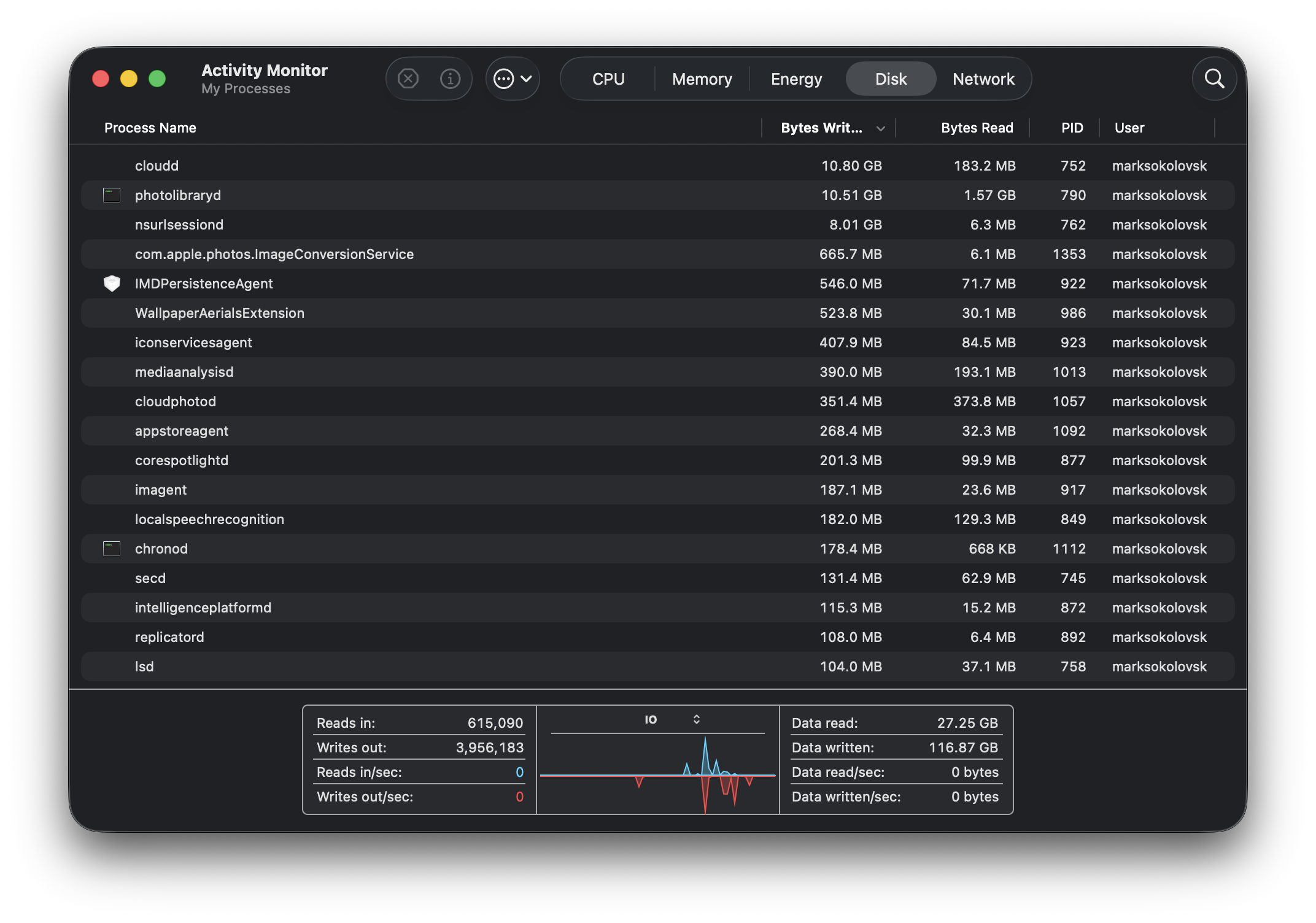Click the search magnifier icon

[x=1214, y=79]
